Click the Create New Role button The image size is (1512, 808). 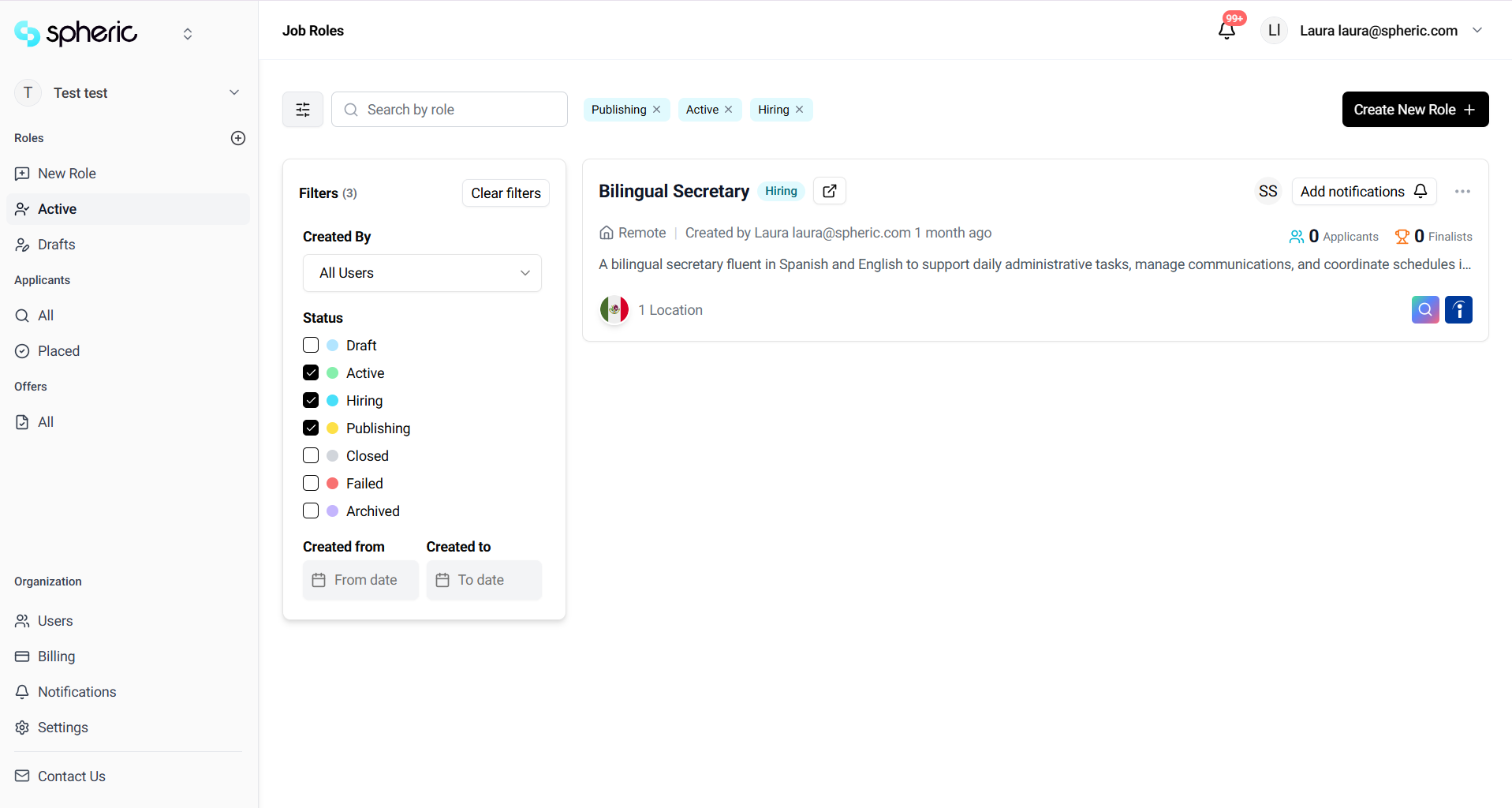pos(1415,110)
